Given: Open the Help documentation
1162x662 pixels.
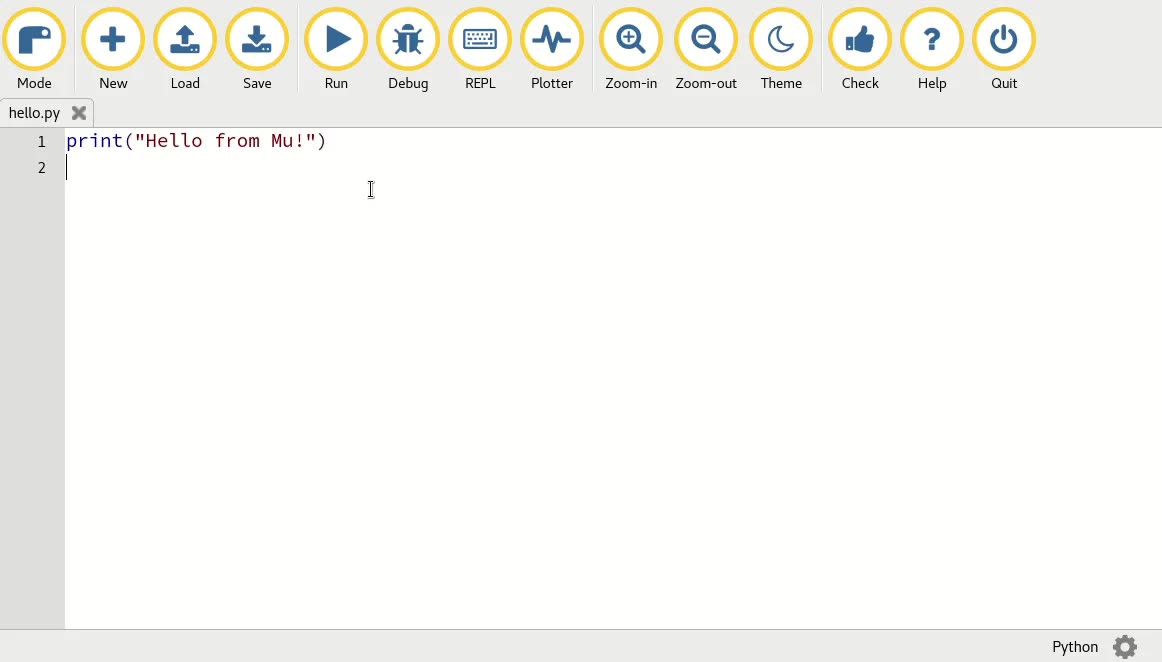Looking at the screenshot, I should 932,50.
